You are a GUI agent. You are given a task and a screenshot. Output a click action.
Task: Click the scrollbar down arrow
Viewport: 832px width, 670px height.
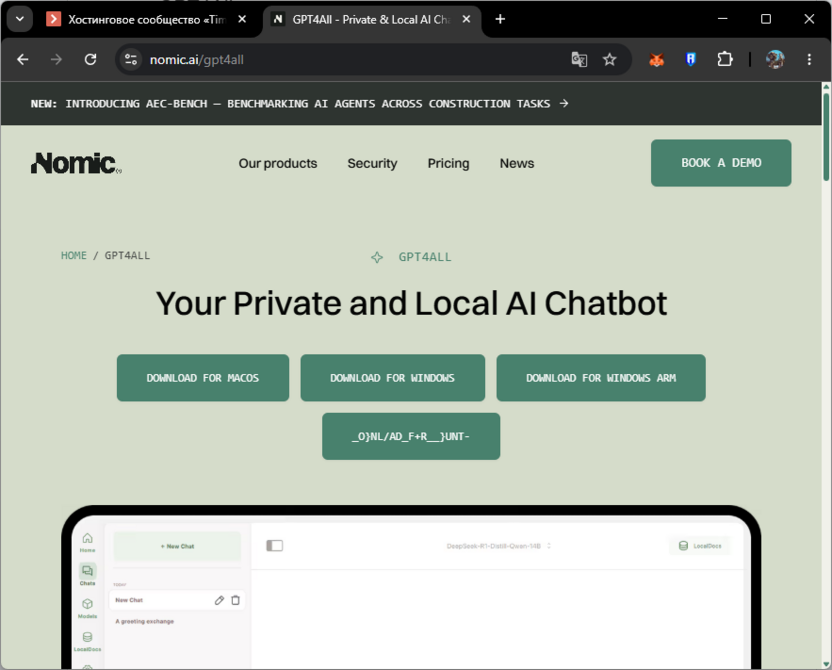point(826,664)
